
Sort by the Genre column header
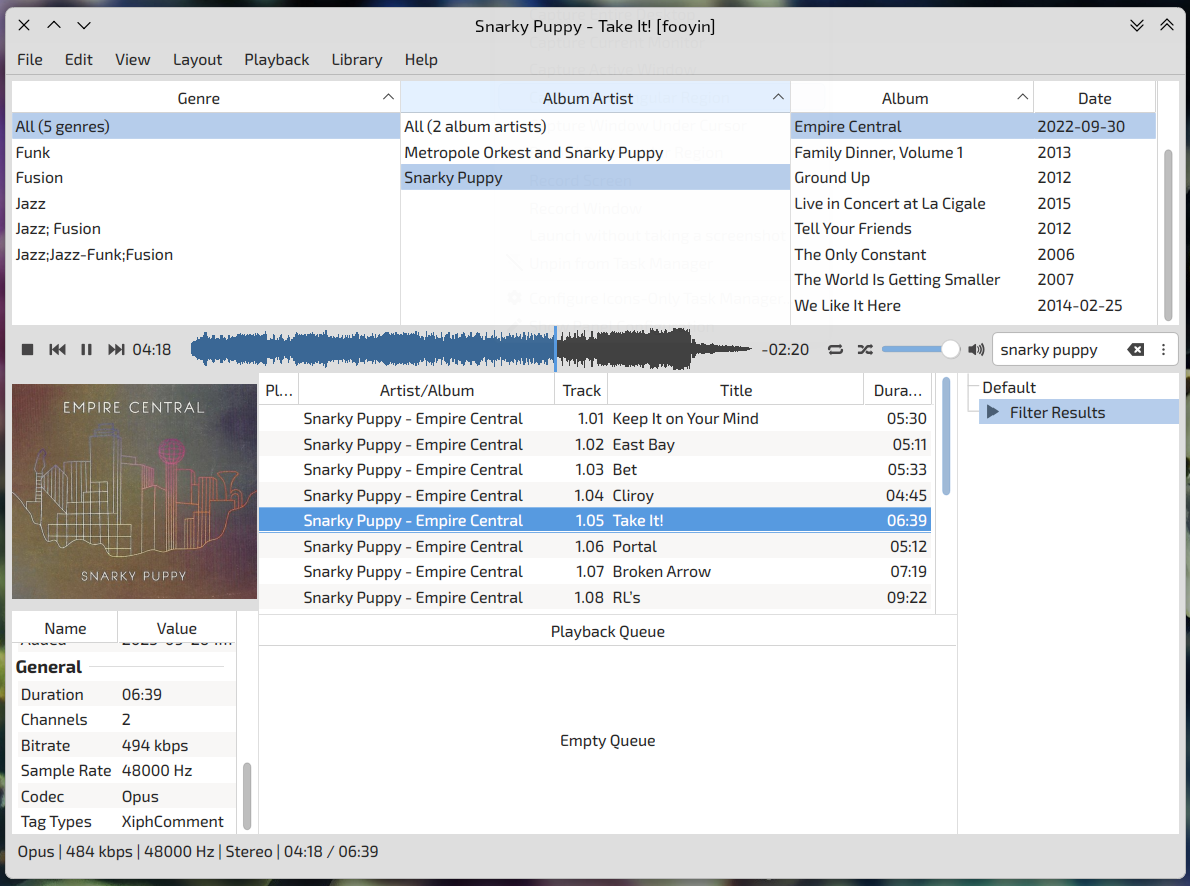coord(206,98)
